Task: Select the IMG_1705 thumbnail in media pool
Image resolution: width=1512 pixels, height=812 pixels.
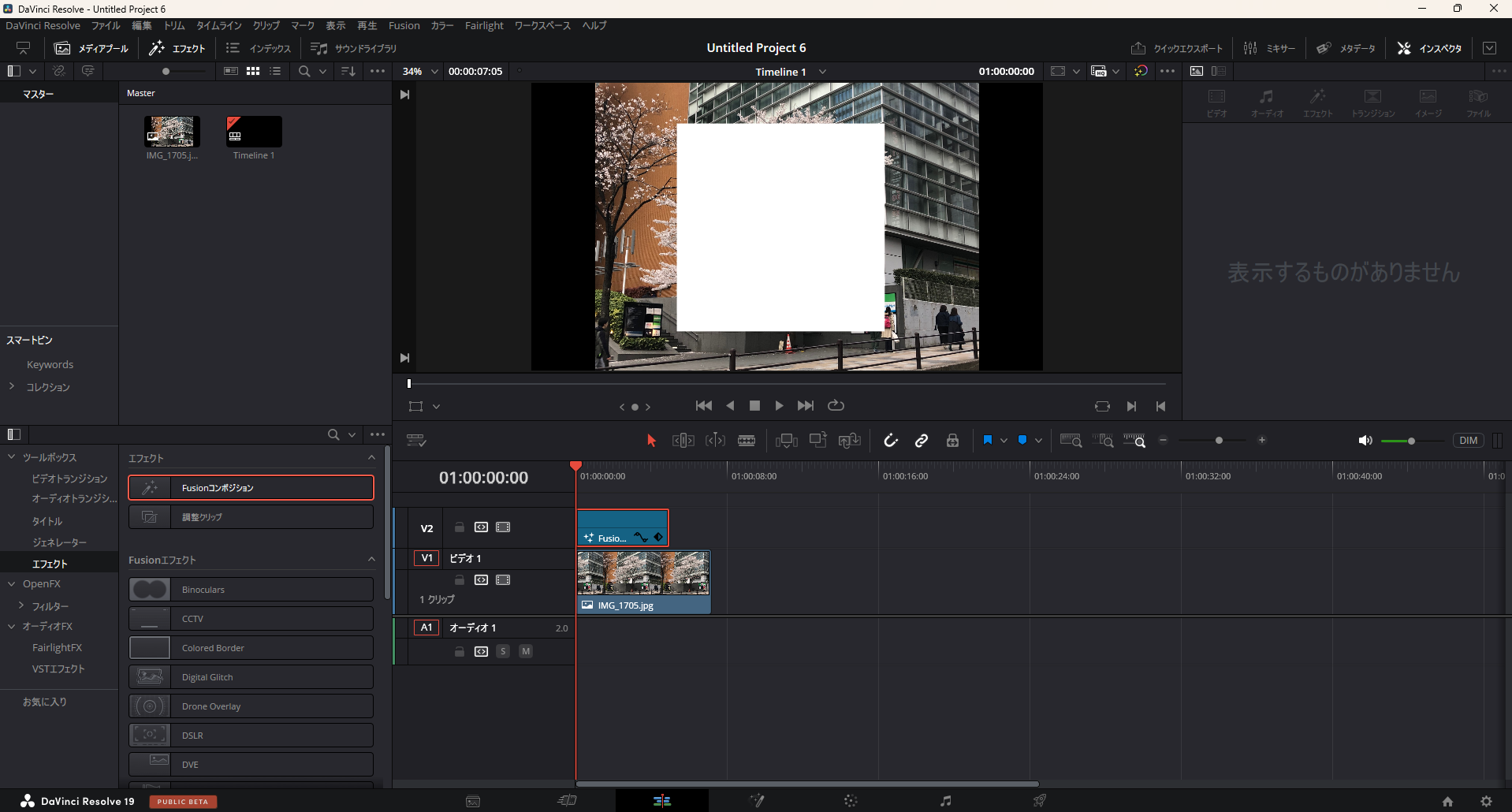Action: click(x=172, y=132)
